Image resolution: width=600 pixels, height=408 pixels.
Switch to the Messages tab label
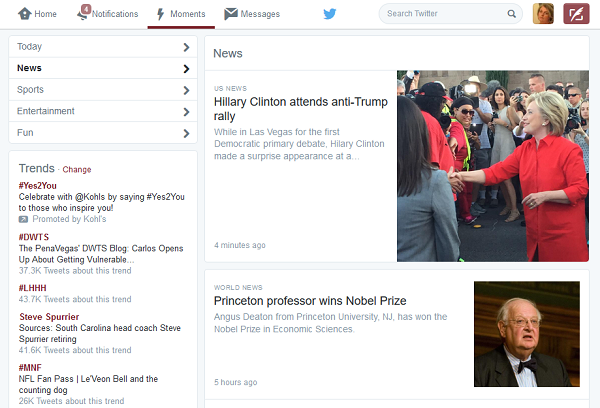click(x=260, y=14)
